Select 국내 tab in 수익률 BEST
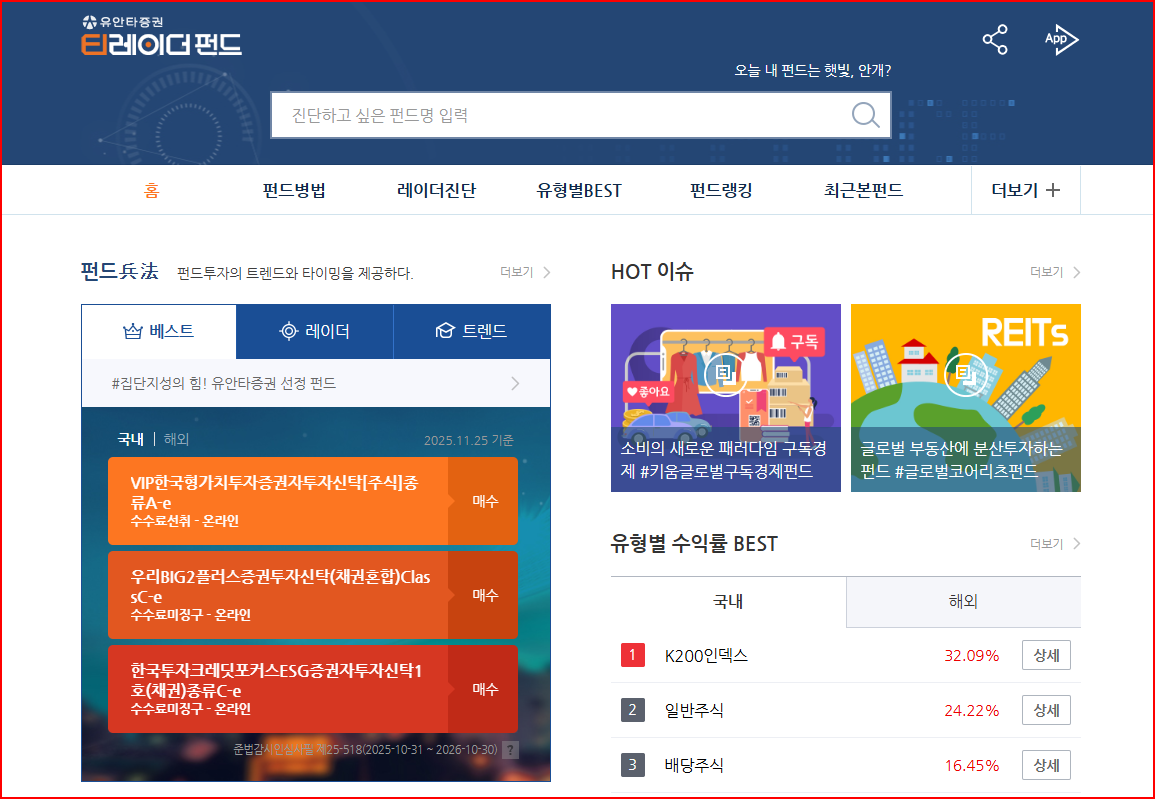The width and height of the screenshot is (1155, 799). 729,602
